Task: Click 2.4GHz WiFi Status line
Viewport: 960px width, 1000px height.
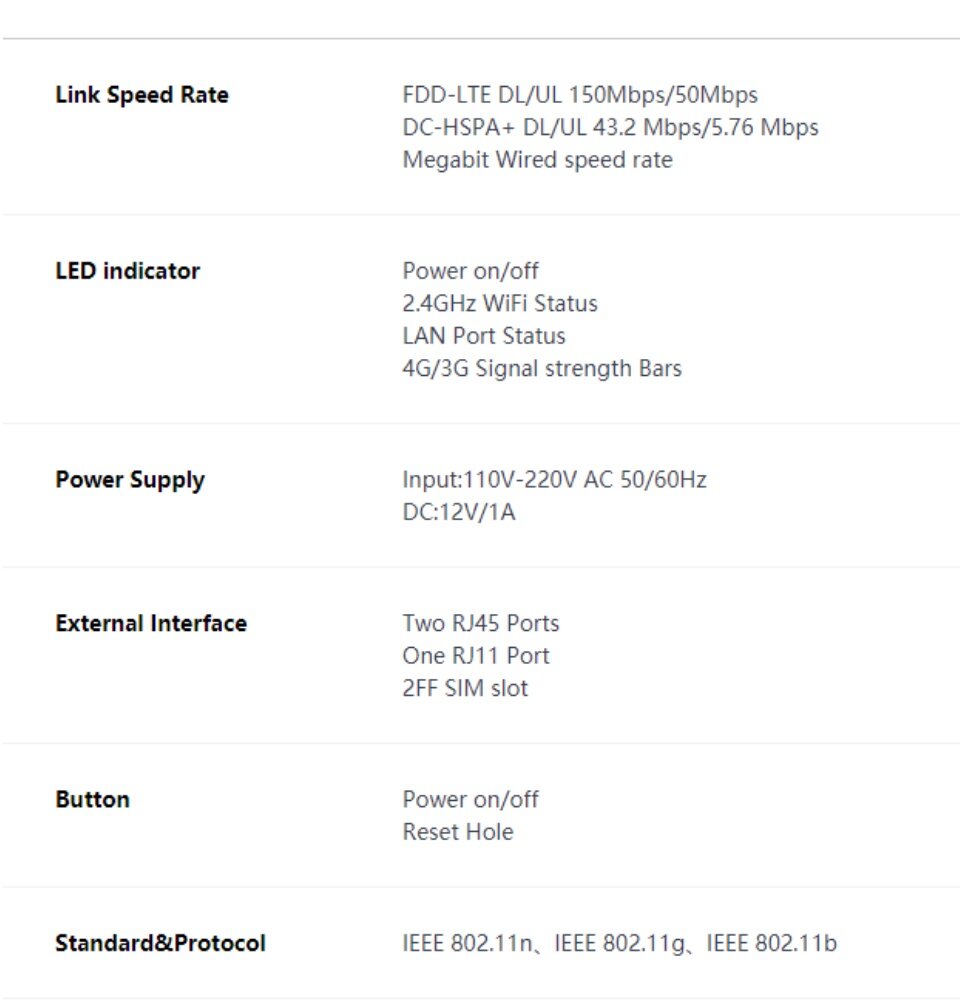Action: [x=500, y=304]
